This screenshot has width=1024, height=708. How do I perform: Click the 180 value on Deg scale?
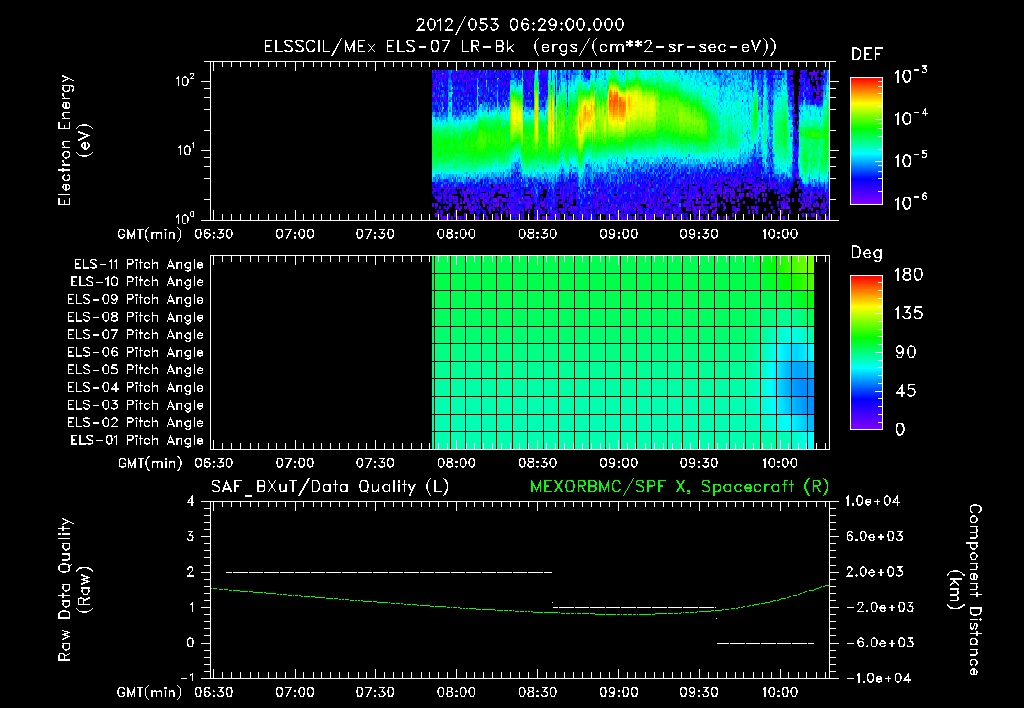(x=908, y=275)
